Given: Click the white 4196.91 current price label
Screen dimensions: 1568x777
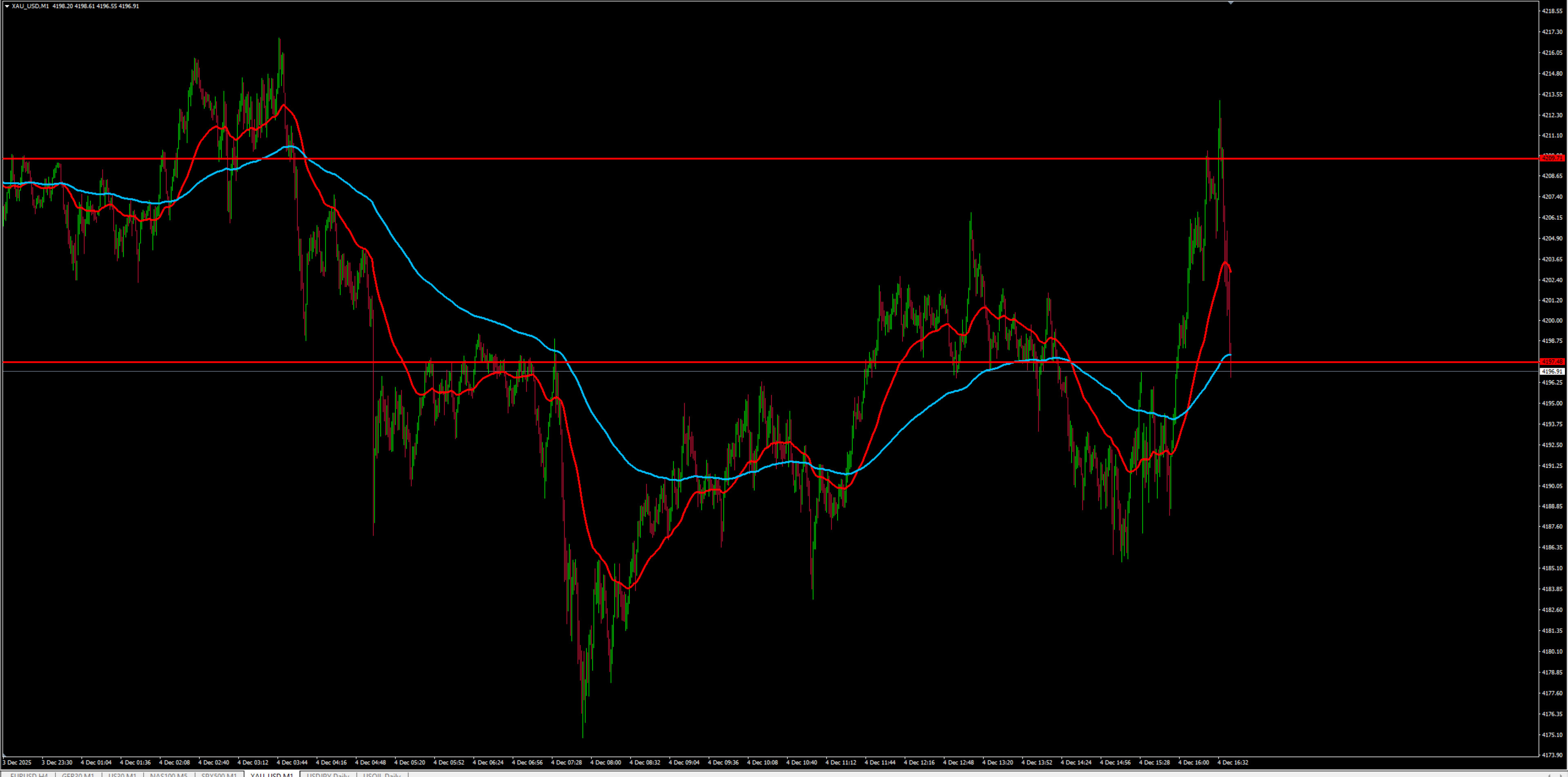Looking at the screenshot, I should 1552,371.
